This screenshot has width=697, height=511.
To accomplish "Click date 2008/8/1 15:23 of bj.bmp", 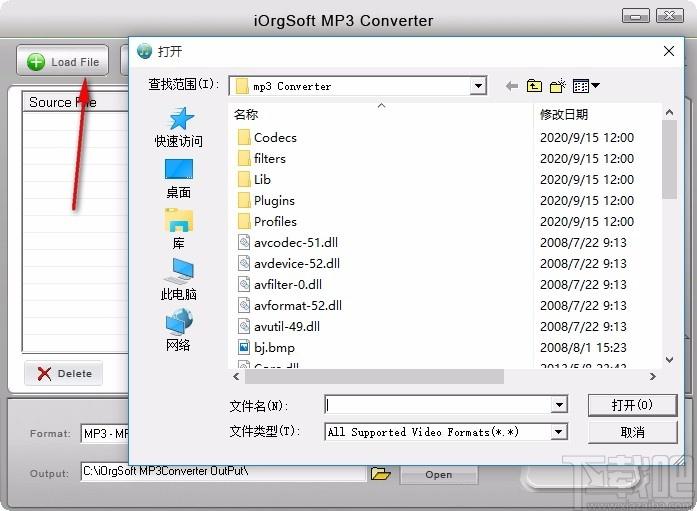I will coord(583,347).
